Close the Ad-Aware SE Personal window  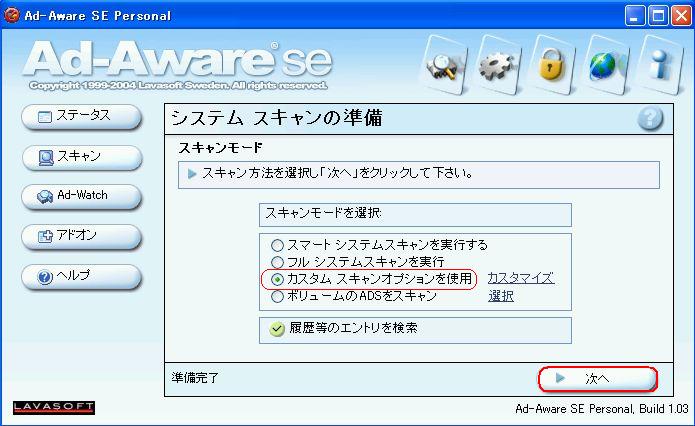pos(681,16)
